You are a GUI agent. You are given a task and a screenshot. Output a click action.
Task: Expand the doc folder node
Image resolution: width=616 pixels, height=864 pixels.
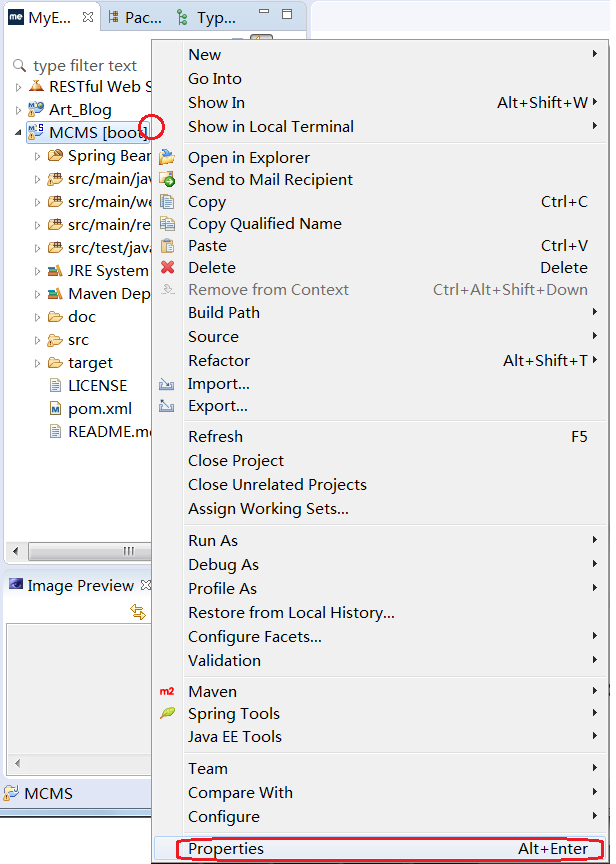tap(37, 317)
